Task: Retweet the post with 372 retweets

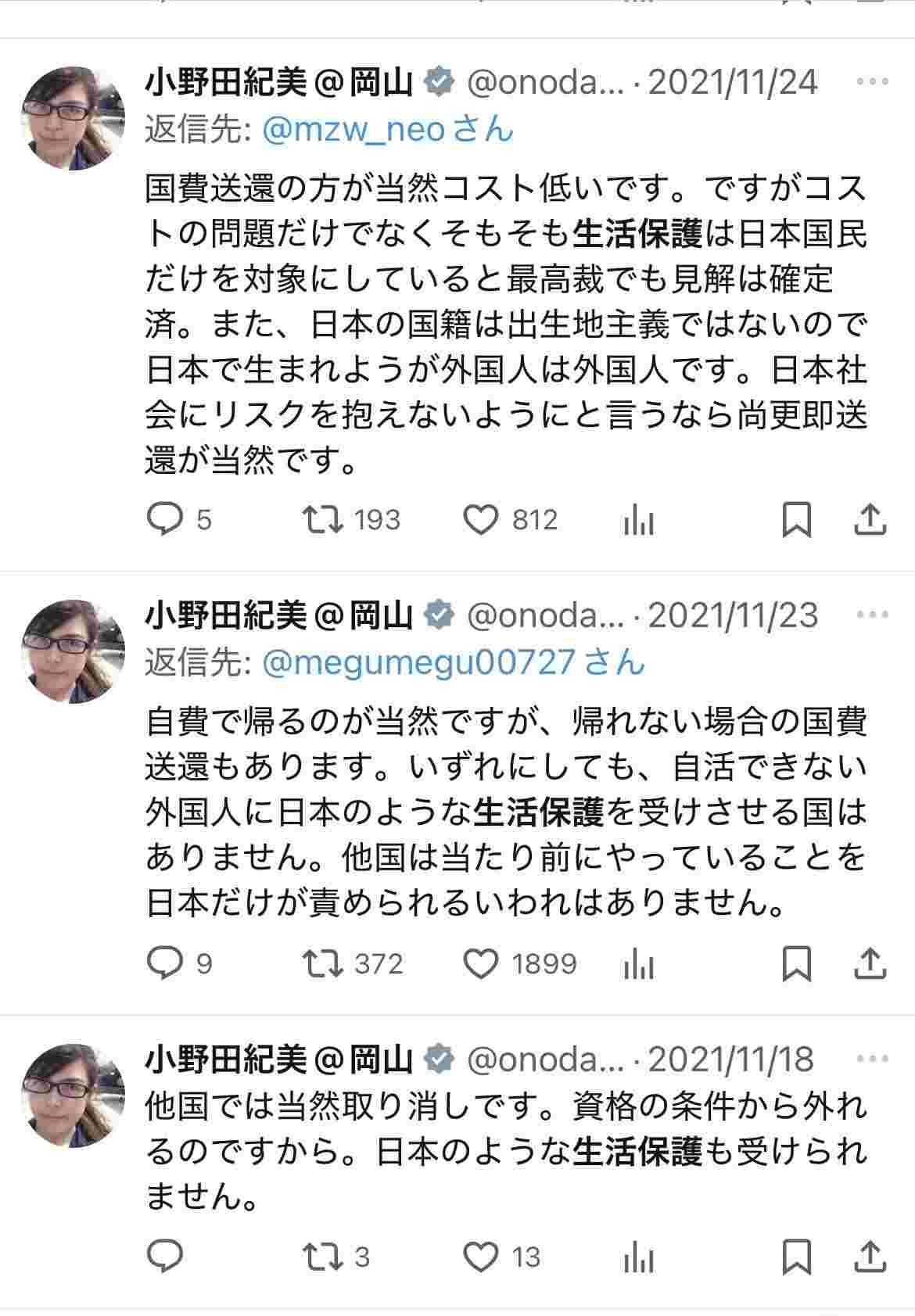Action: (323, 963)
